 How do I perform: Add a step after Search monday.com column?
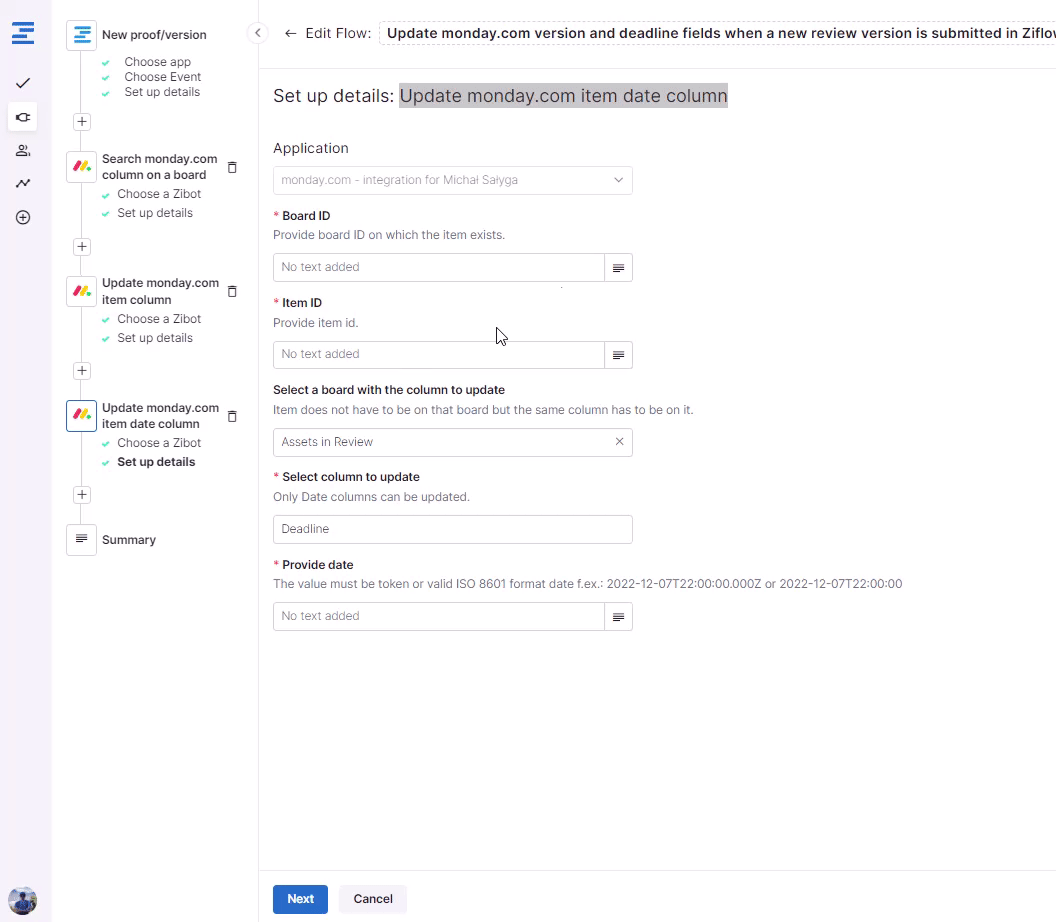tap(81, 246)
